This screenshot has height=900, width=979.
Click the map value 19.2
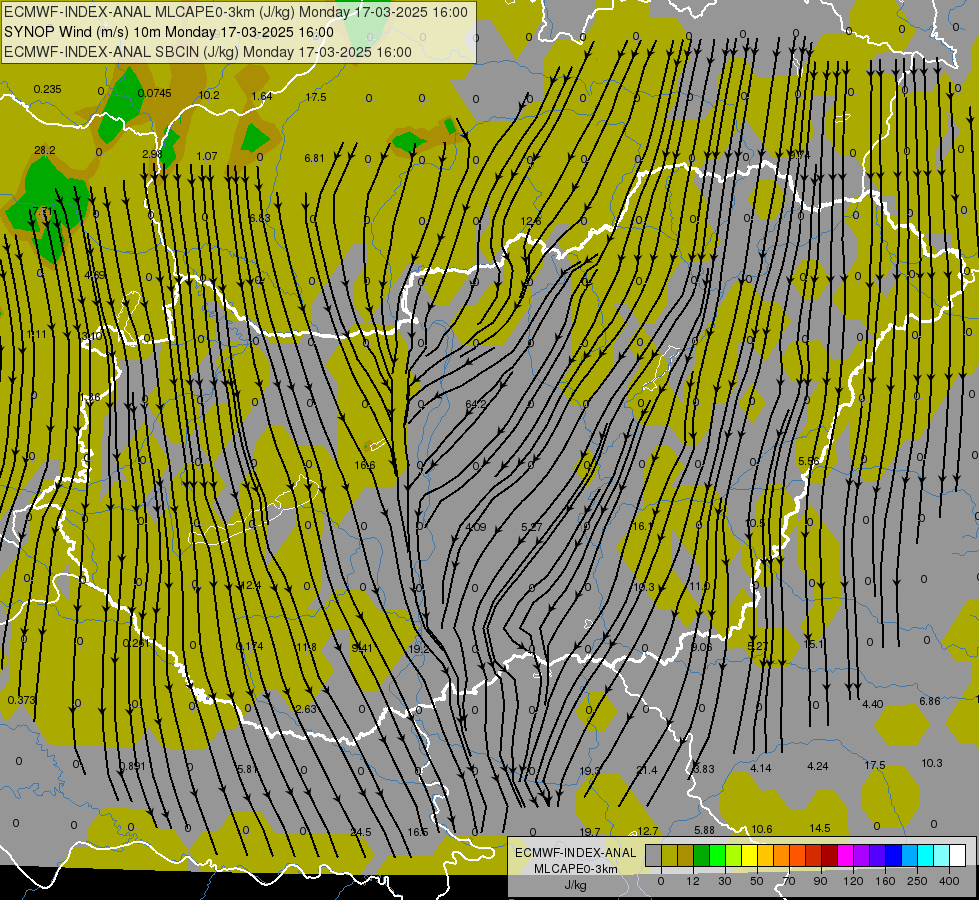pos(418,649)
